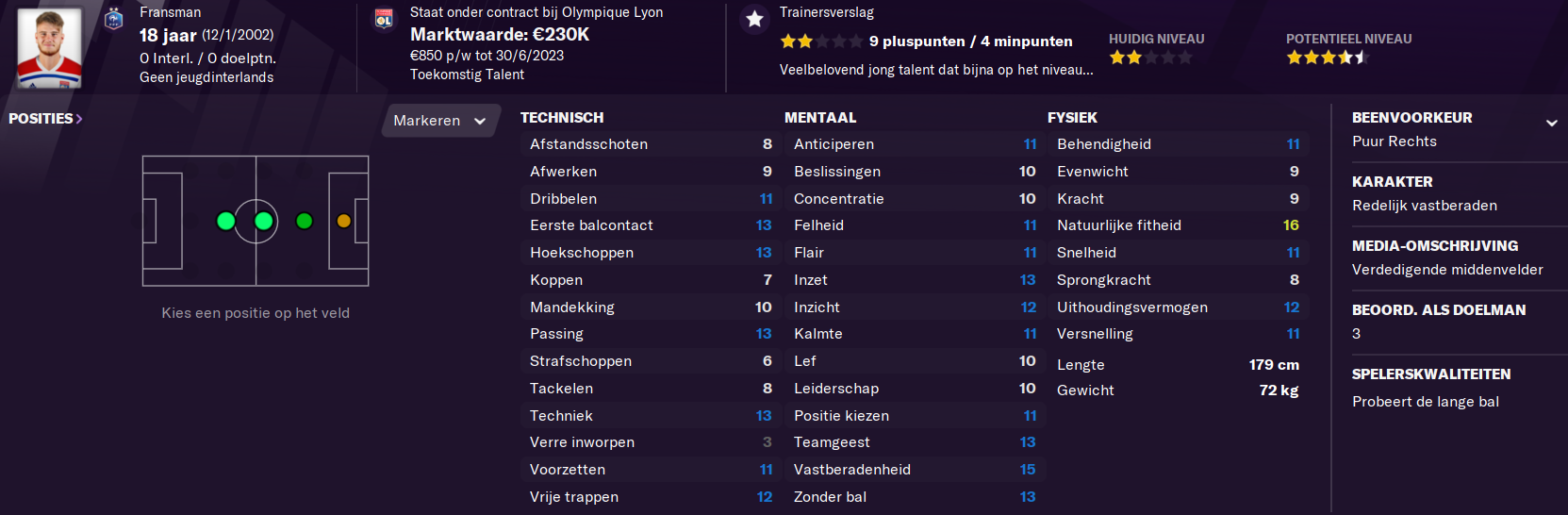Click the Olympique Lyon club crest

[x=384, y=19]
